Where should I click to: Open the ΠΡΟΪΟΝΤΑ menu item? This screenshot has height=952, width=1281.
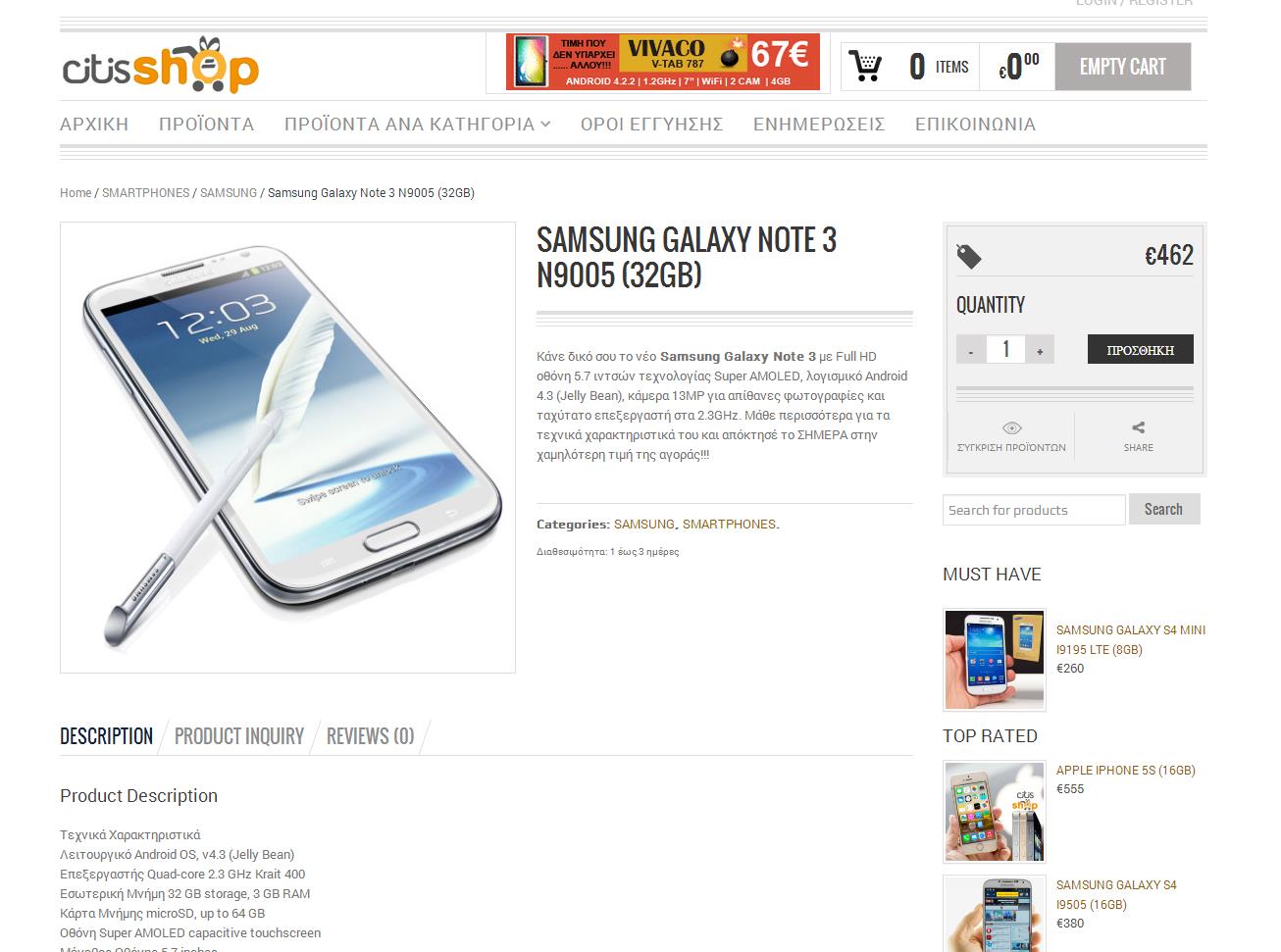coord(206,125)
